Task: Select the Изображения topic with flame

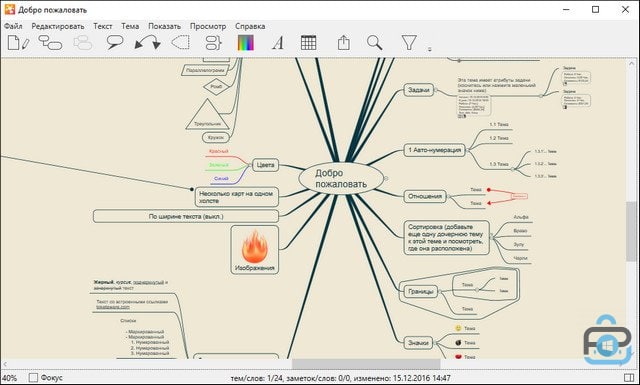Action: pyautogui.click(x=255, y=249)
